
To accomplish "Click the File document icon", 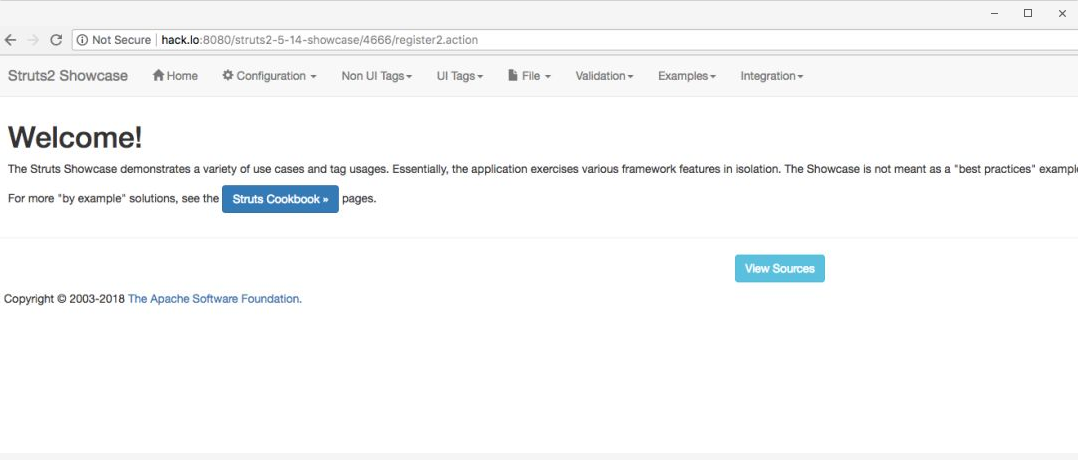I will pyautogui.click(x=513, y=76).
